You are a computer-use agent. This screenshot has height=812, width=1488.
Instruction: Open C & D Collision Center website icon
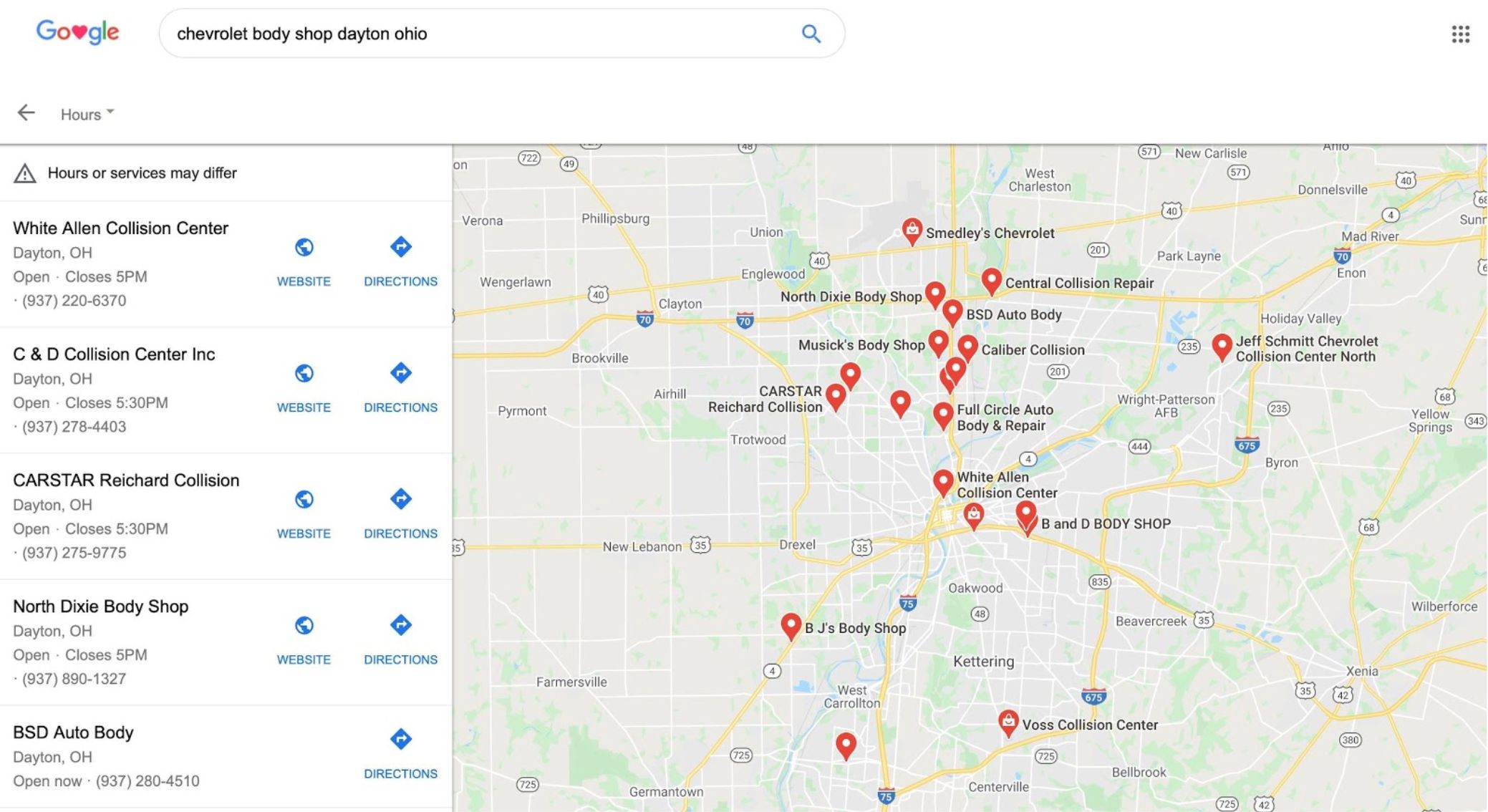tap(304, 373)
